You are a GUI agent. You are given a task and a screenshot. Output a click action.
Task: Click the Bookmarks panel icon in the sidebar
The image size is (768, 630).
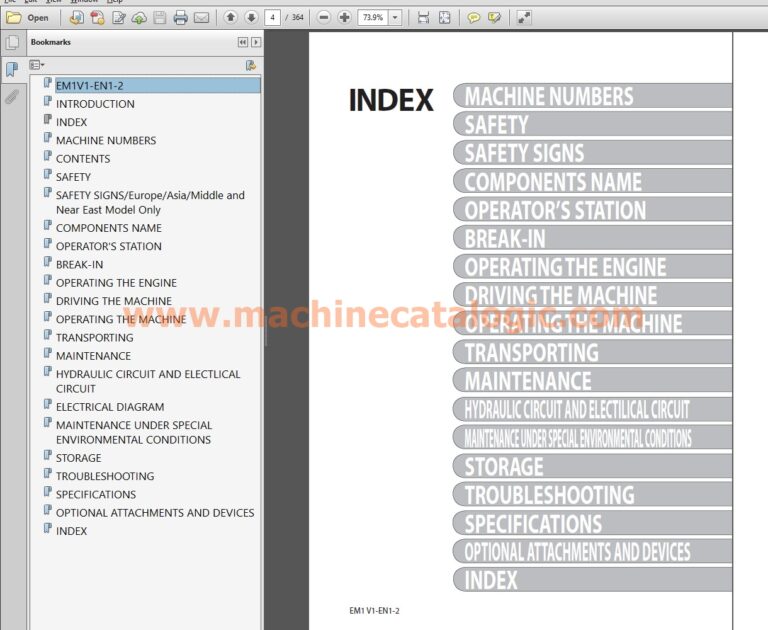point(12,69)
